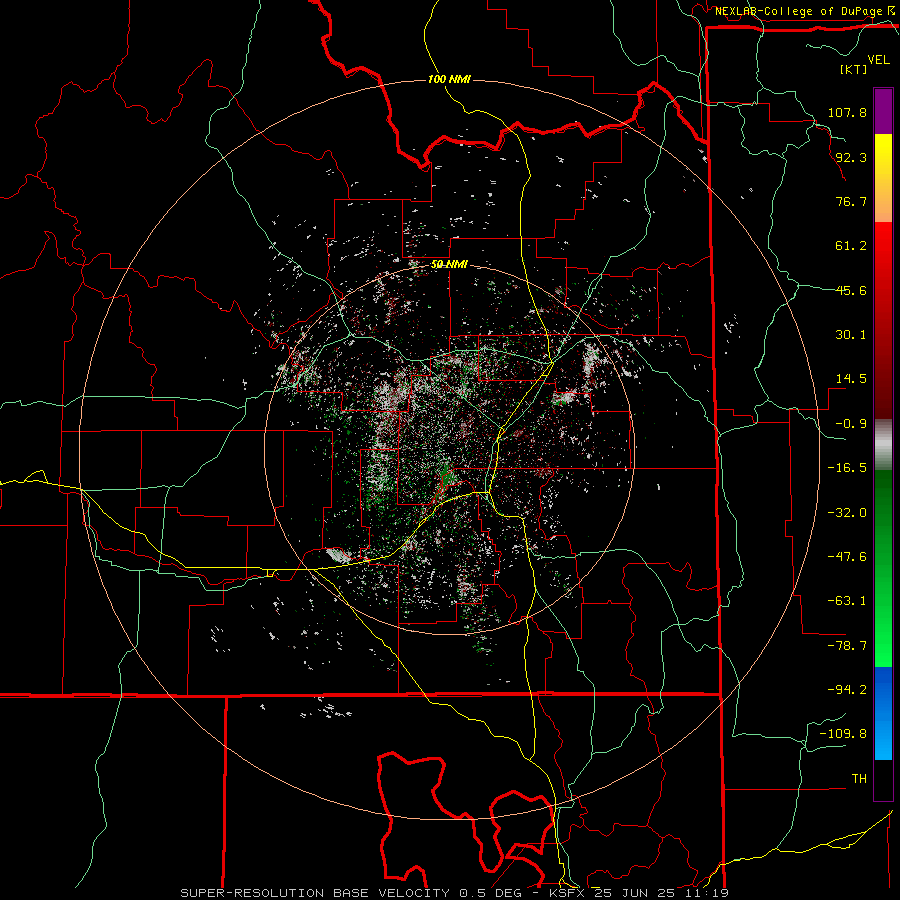Viewport: 900px width, 900px height.
Task: Select the -16.5 legend value
Action: 847,468
